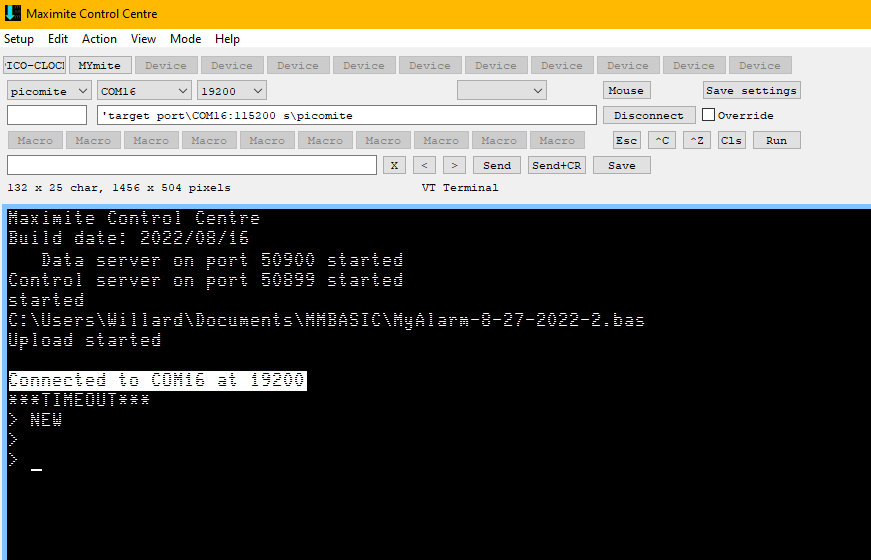
Task: Send Ctrl-Z with the ^Z button
Action: point(696,140)
